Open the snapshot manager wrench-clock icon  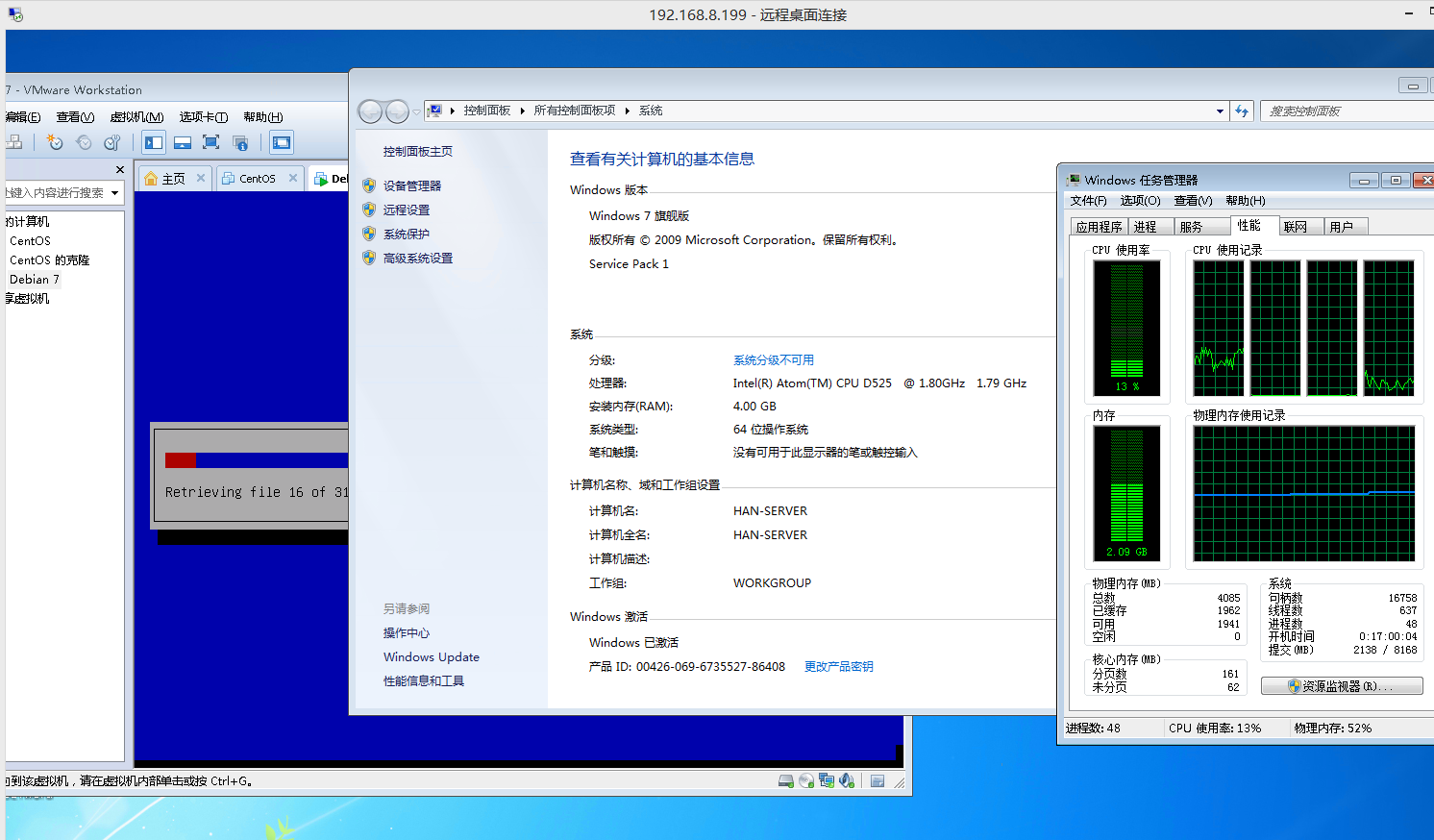tap(112, 142)
